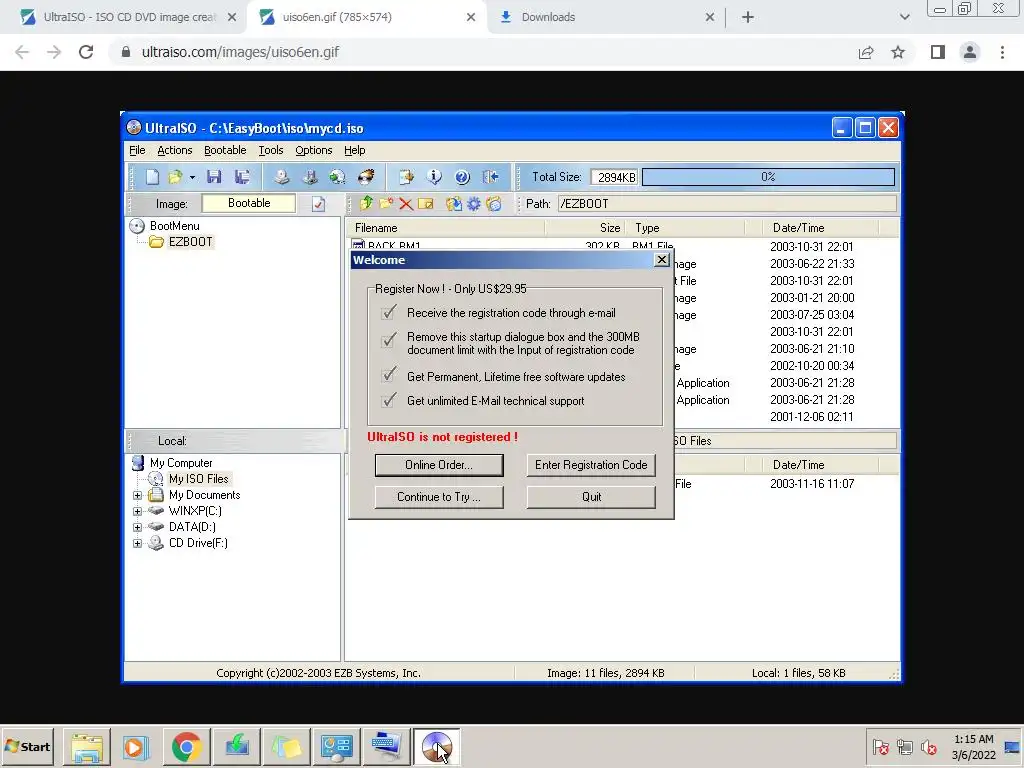The height and width of the screenshot is (768, 1024).
Task: Toggle Get Permanent, Lifetime free updates checkmark
Action: 389,375
